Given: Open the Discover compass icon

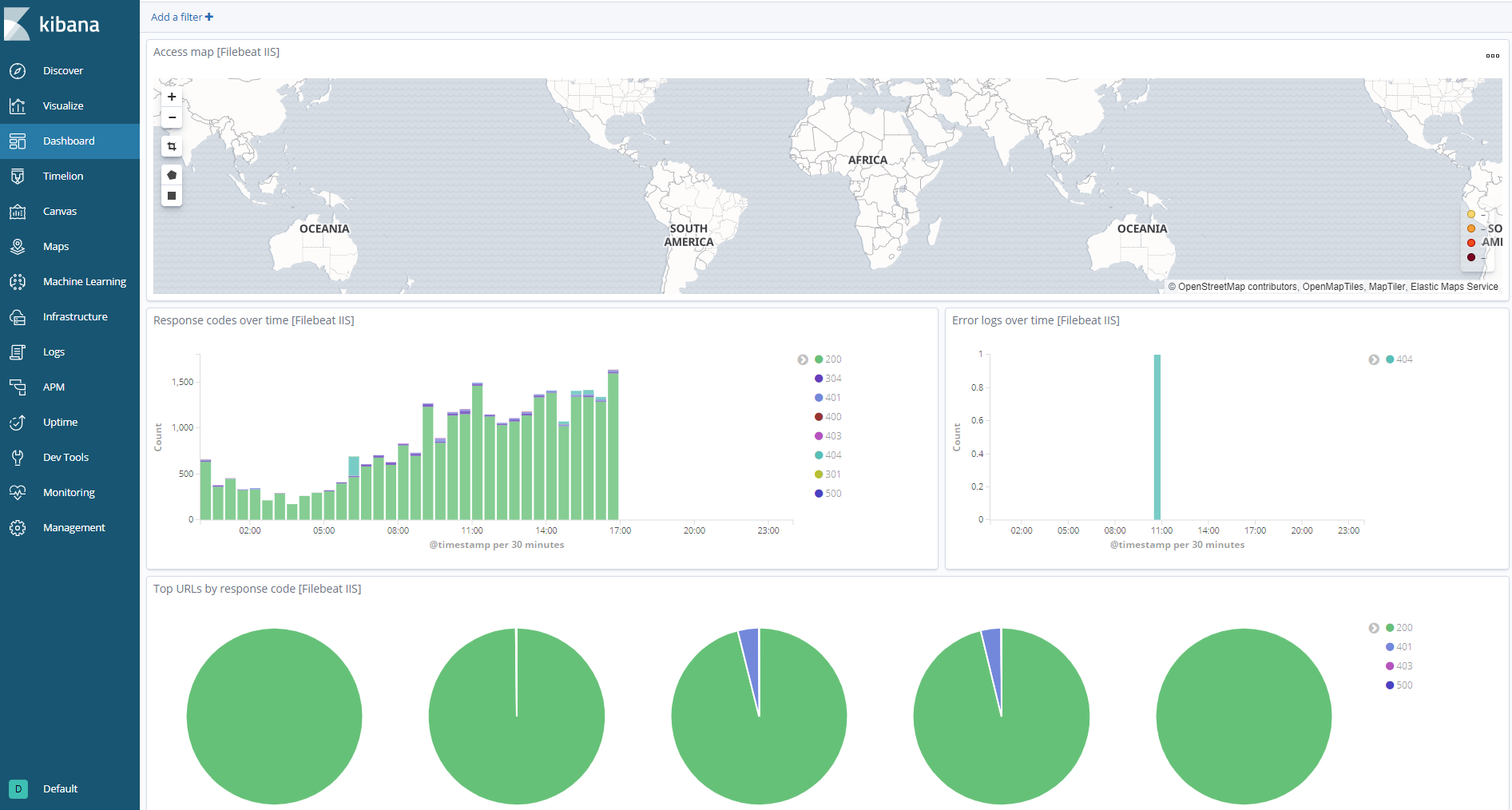Looking at the screenshot, I should pos(18,71).
